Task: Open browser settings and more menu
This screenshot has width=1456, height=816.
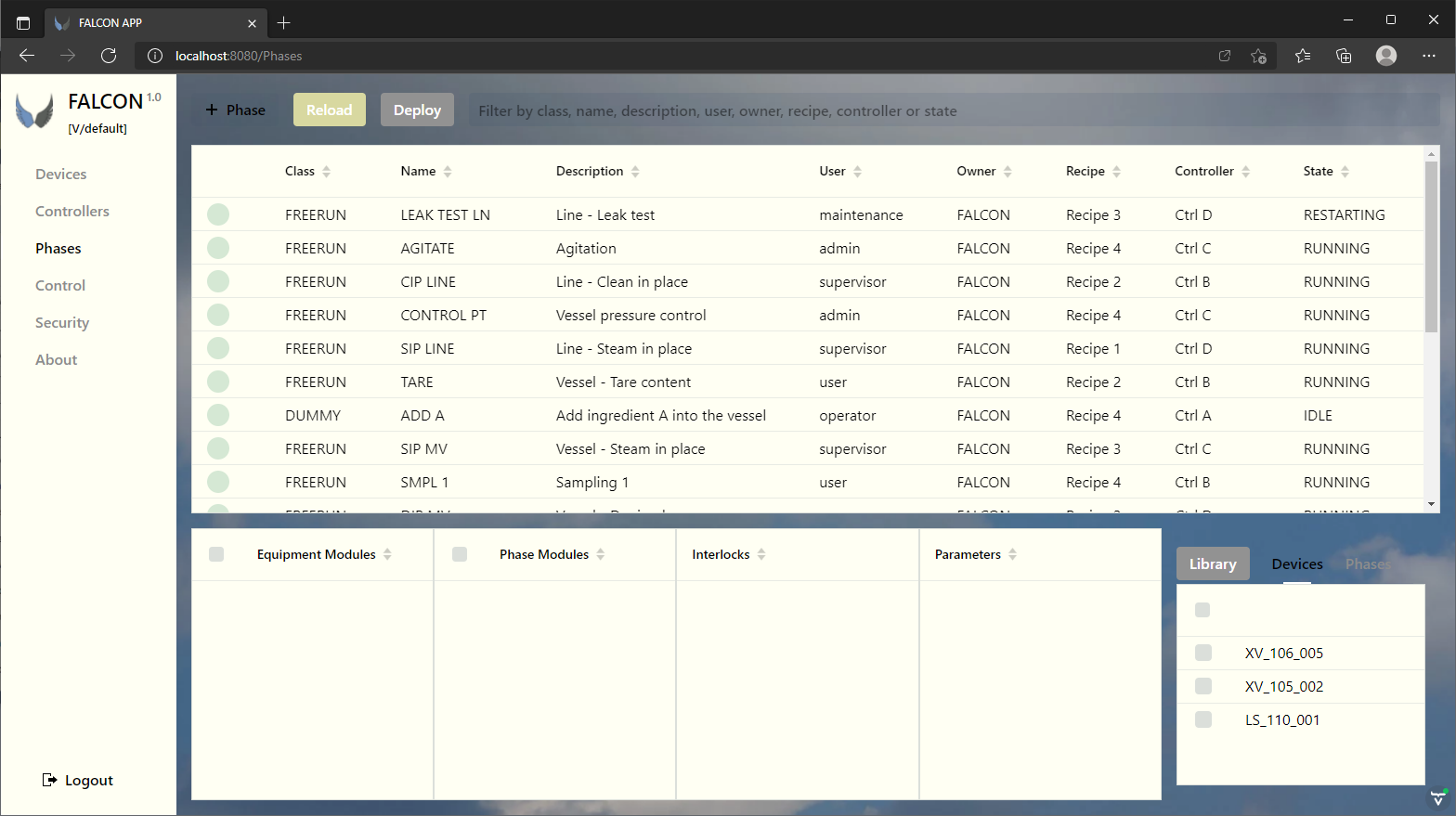Action: pos(1429,56)
